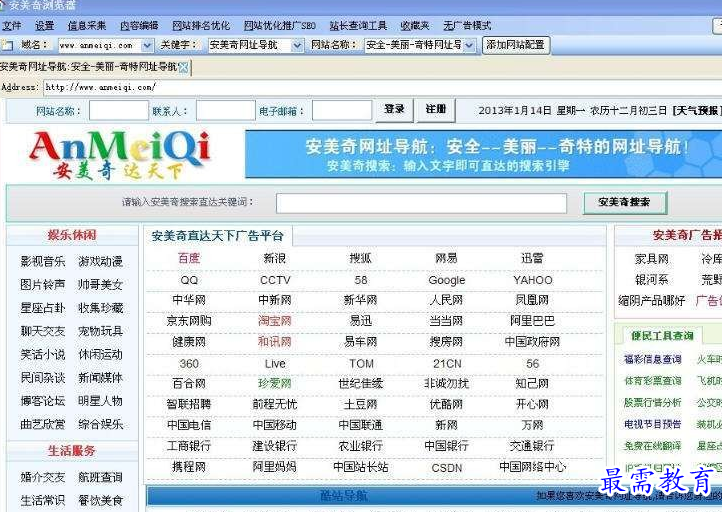Open the 淘宝网 link
The width and height of the screenshot is (722, 512).
275,321
